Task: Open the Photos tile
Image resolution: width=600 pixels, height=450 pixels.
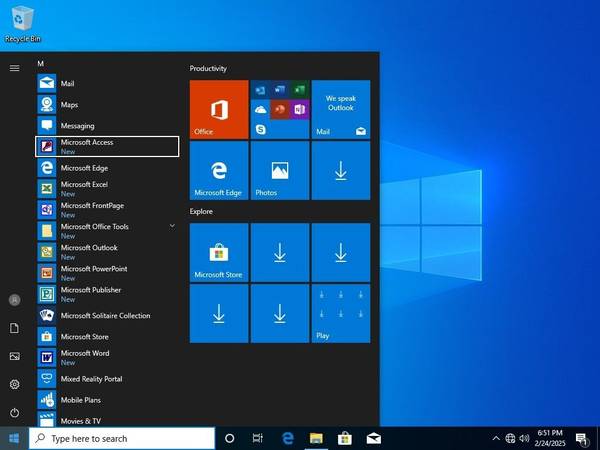Action: click(279, 170)
